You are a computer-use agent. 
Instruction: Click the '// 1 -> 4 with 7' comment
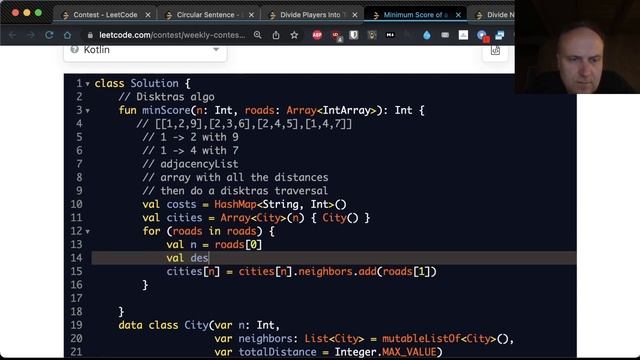190,151
